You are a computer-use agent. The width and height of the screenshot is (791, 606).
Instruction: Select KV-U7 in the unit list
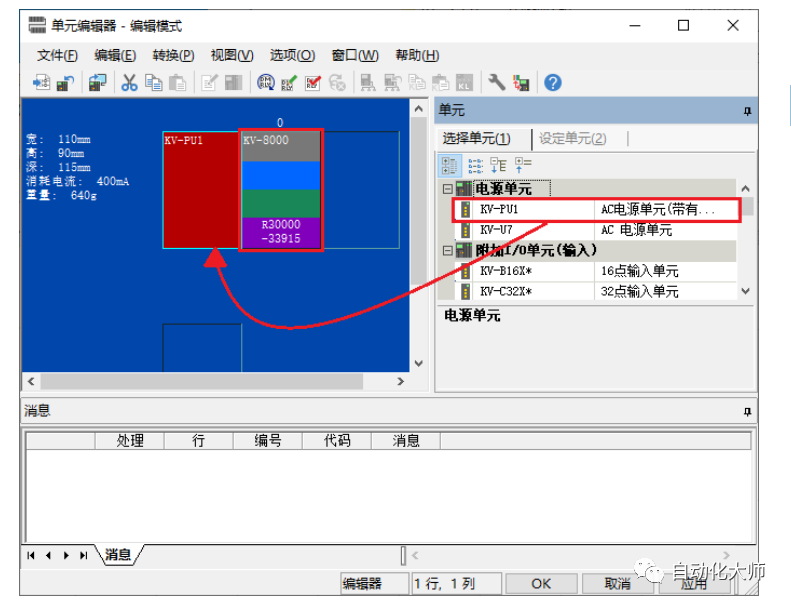pos(595,230)
